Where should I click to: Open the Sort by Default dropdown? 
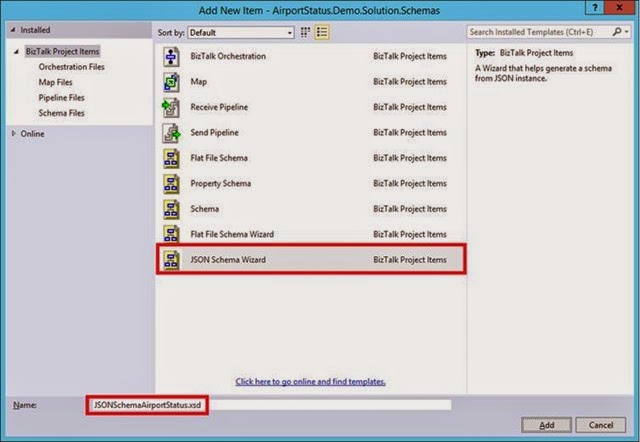(241, 33)
